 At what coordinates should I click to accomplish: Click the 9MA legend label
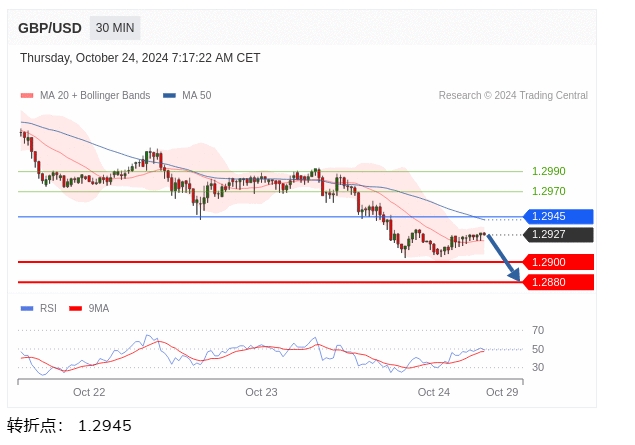click(x=99, y=309)
